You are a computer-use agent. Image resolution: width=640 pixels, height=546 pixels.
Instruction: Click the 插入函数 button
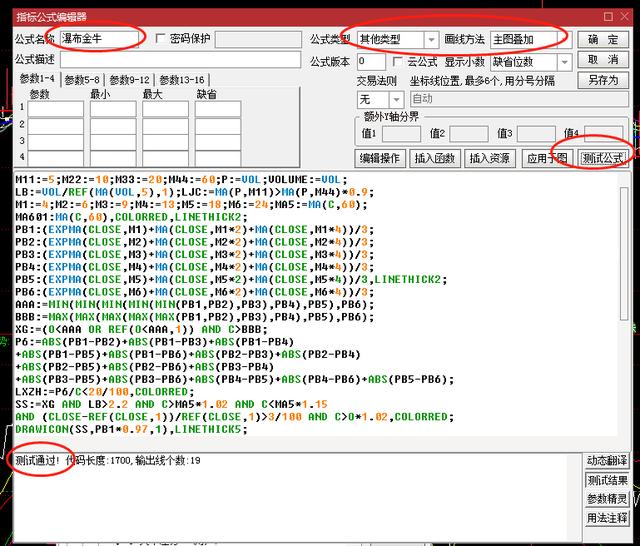[x=435, y=158]
